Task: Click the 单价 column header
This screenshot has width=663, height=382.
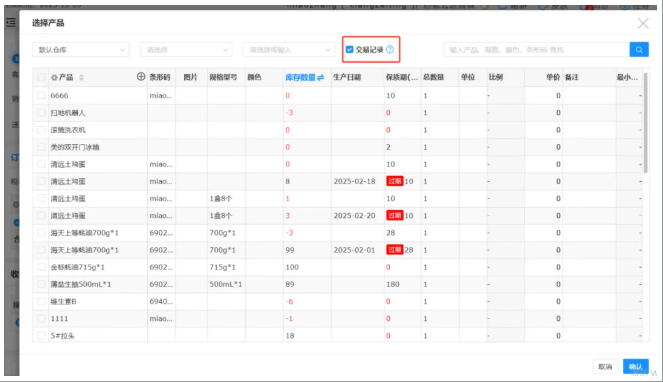Action: pyautogui.click(x=553, y=77)
